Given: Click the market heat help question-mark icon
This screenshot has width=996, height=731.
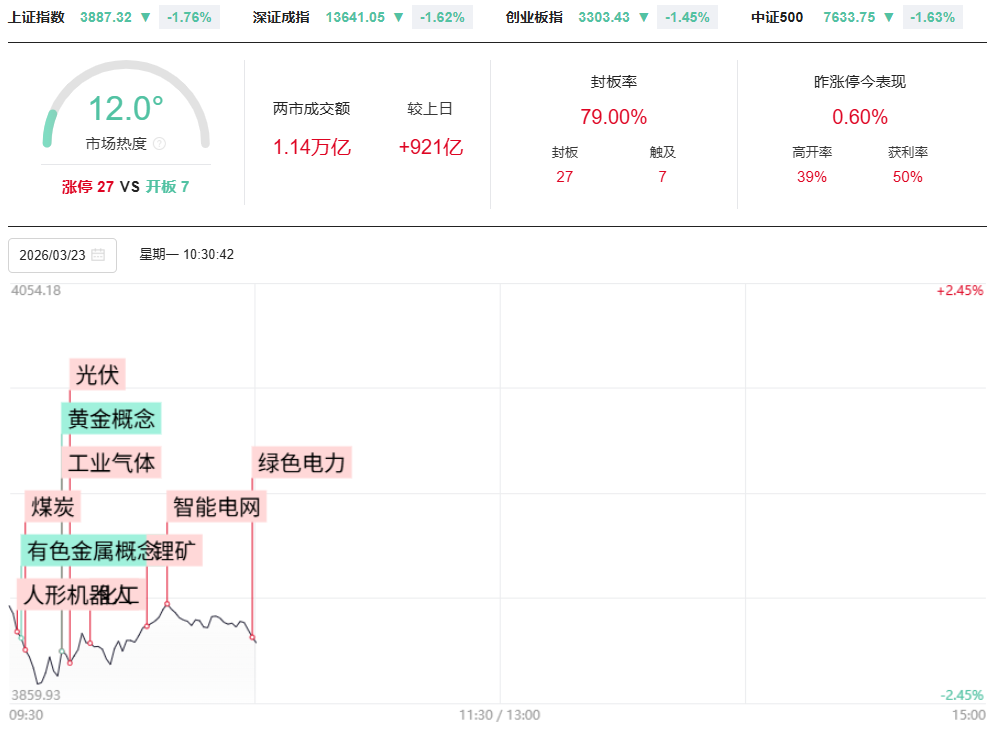Looking at the screenshot, I should 160,144.
